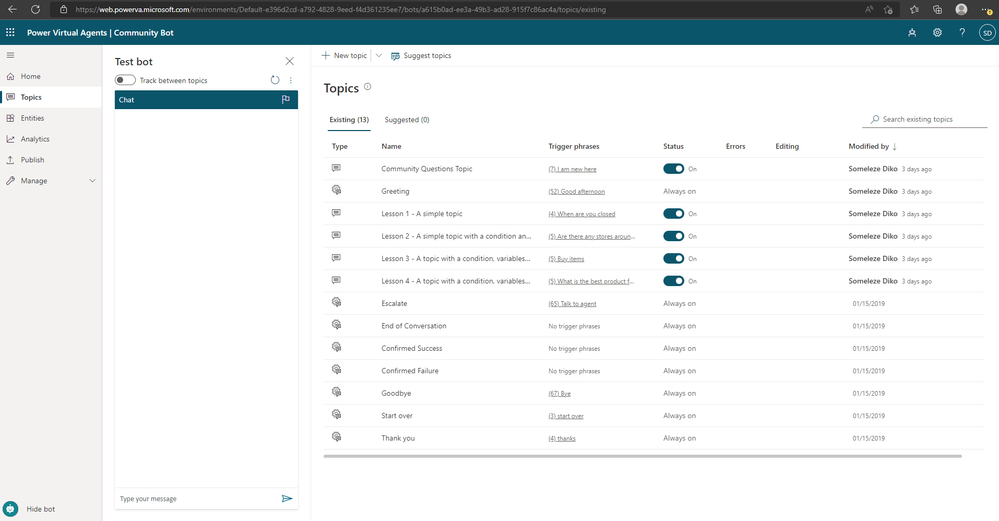Click Lesson 2 topic type icon
This screenshot has width=999, height=521.
pyautogui.click(x=336, y=235)
